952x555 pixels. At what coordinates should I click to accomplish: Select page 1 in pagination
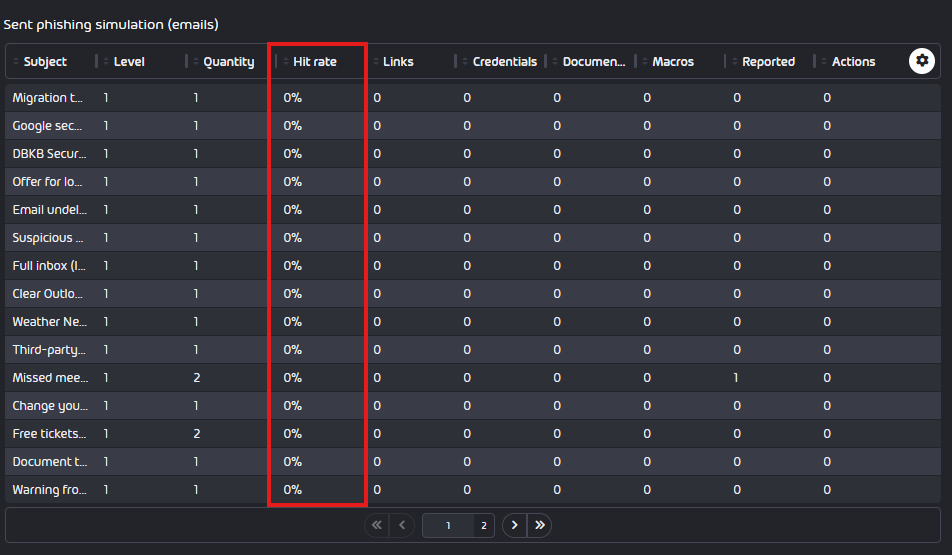pyautogui.click(x=448, y=525)
